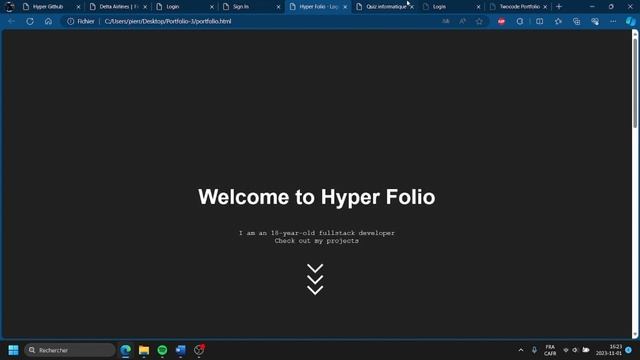
Task: Close the Sign In tab
Action: point(278,7)
